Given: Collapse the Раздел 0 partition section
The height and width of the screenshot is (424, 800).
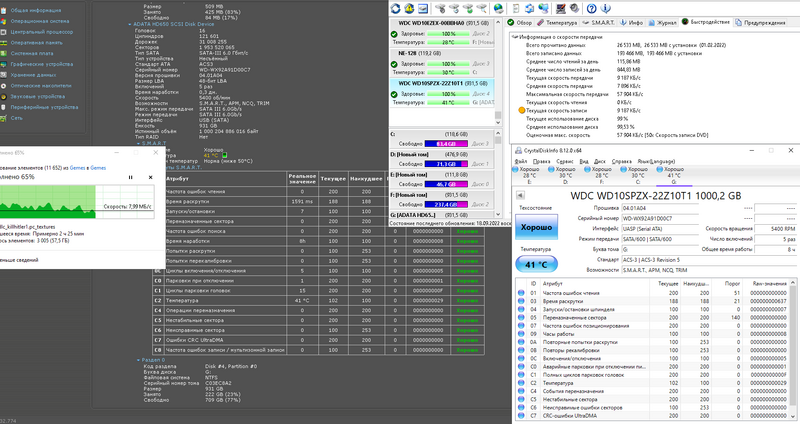Looking at the screenshot, I should (138, 360).
